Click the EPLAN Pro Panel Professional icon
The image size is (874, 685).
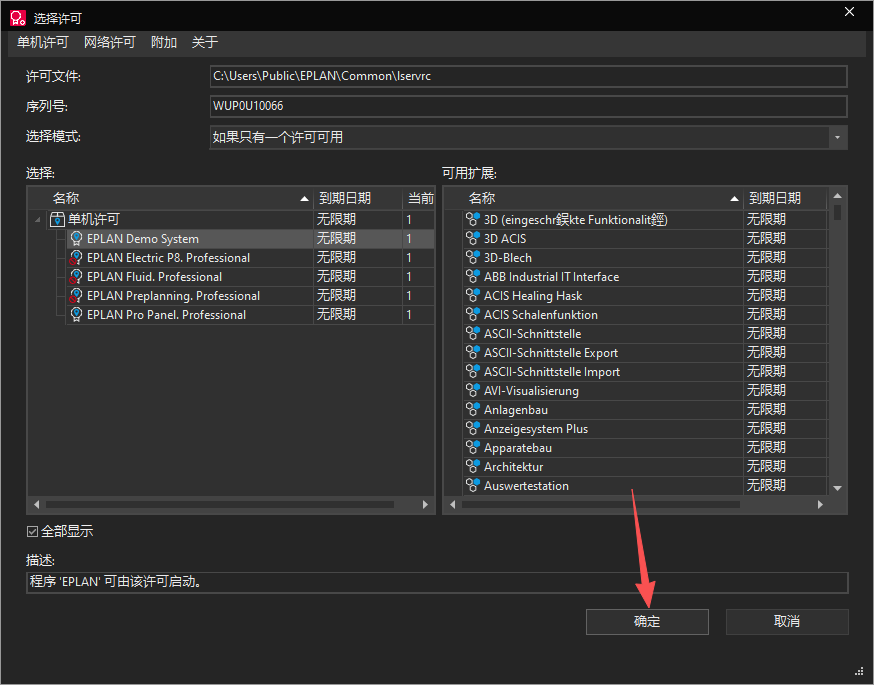pyautogui.click(x=76, y=315)
